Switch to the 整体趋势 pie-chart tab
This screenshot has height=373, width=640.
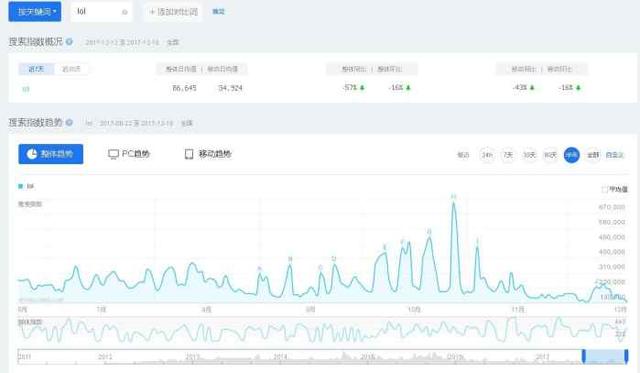pos(51,154)
